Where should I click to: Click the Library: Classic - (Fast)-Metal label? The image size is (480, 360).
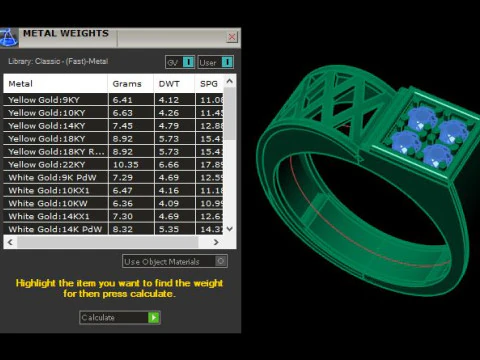tap(58, 61)
